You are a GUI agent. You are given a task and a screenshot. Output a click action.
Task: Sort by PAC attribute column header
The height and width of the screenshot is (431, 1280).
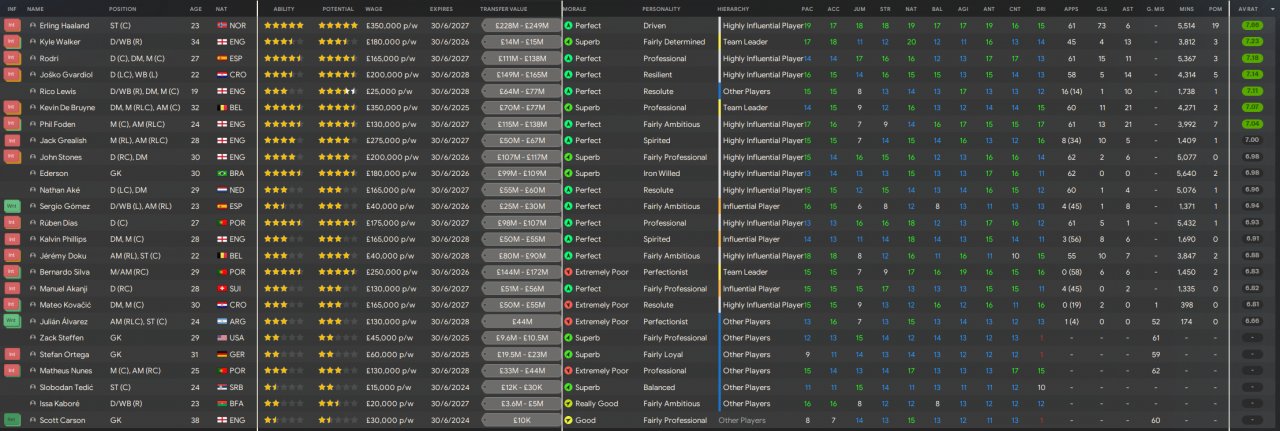(x=808, y=8)
